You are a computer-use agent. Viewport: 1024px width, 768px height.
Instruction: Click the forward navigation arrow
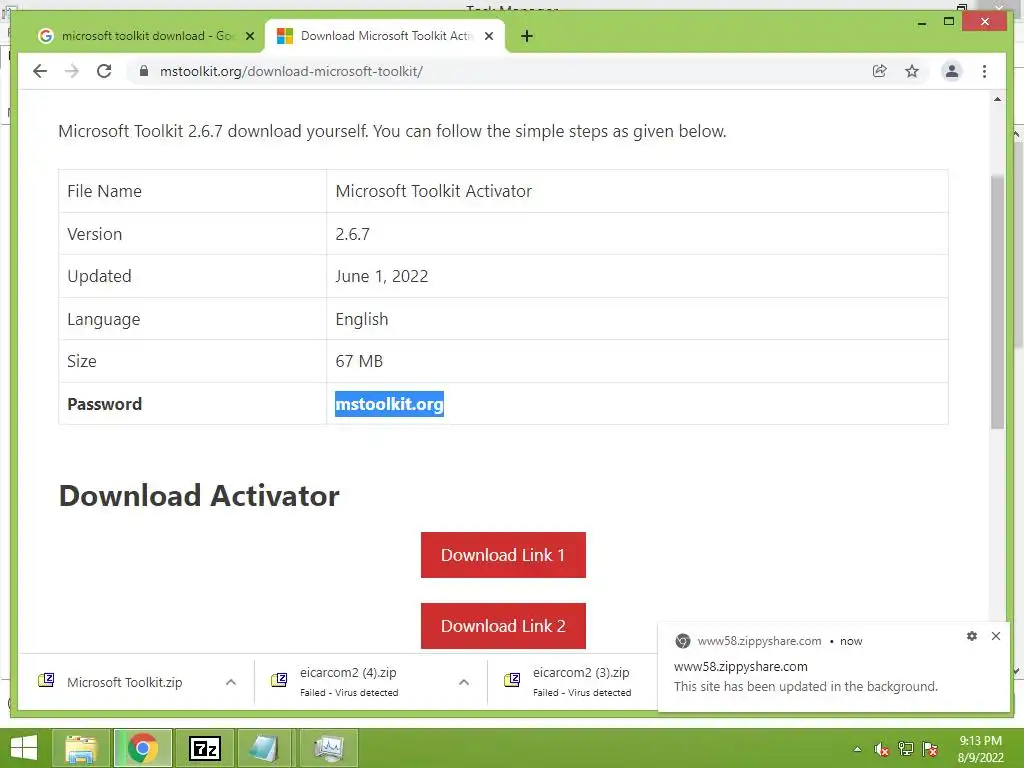[72, 71]
